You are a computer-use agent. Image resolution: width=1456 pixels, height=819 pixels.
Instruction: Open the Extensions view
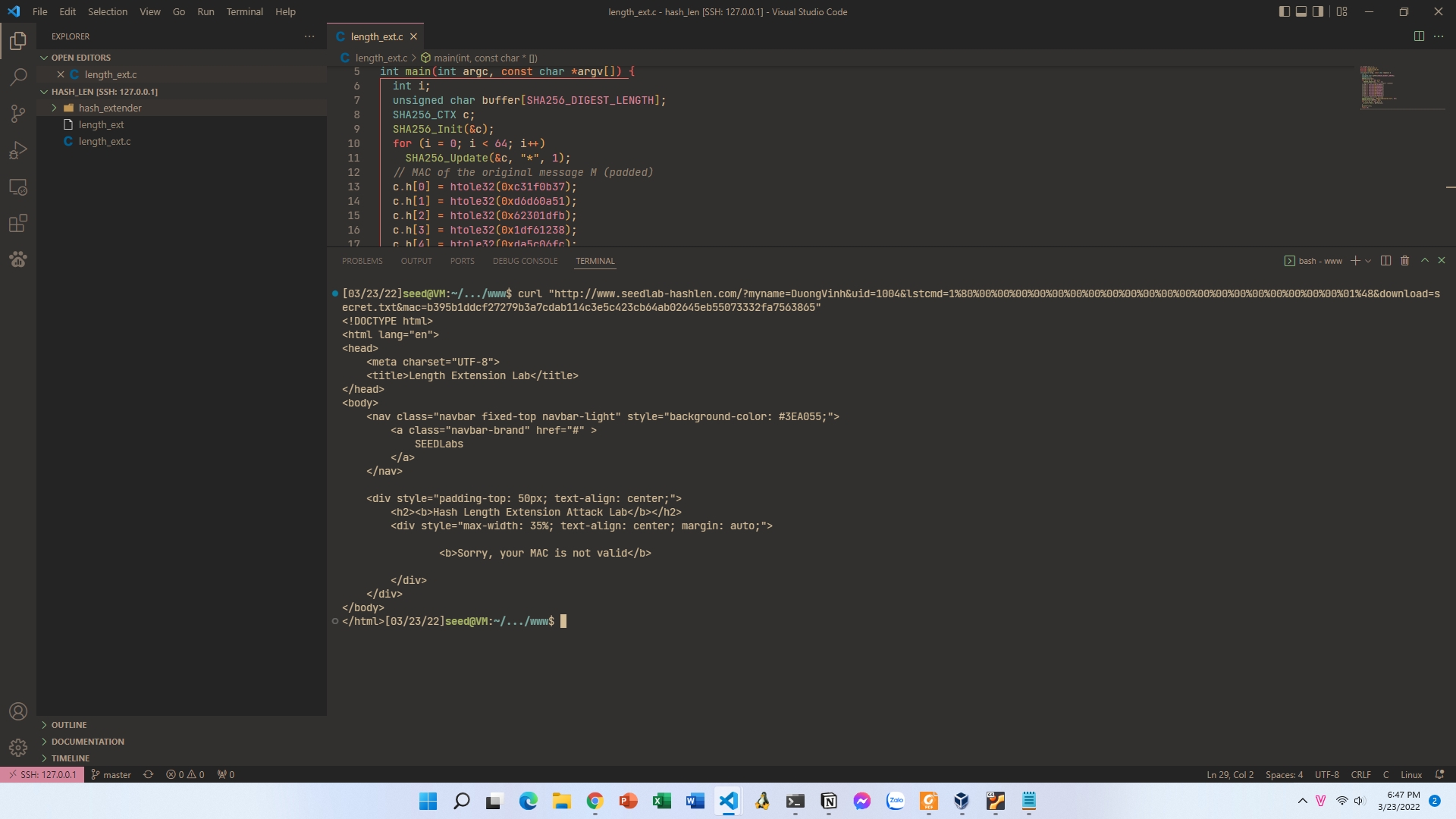tap(18, 224)
